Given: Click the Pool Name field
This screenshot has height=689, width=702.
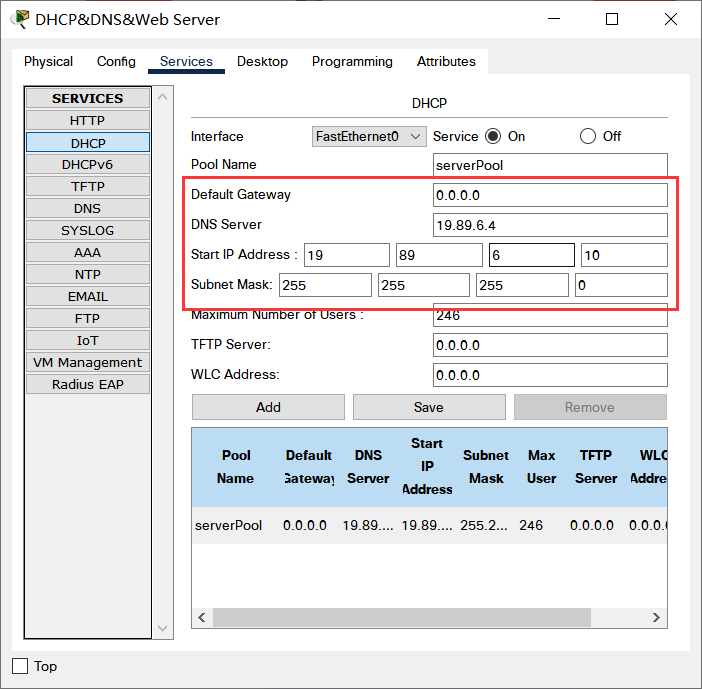Looking at the screenshot, I should point(550,165).
